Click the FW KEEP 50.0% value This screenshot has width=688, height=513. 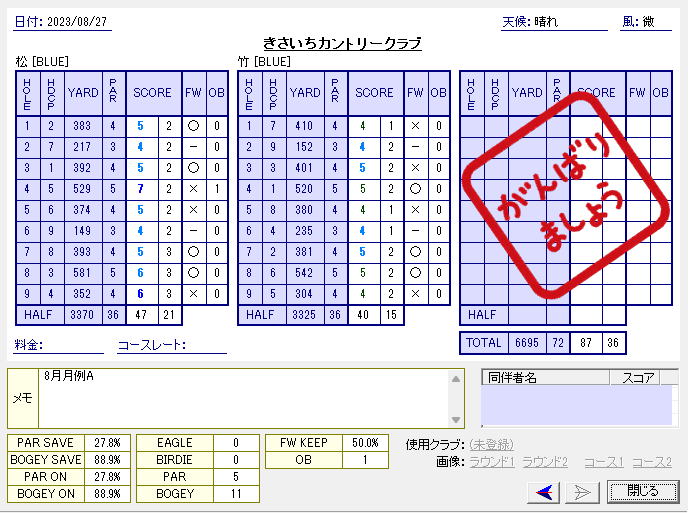[365, 443]
